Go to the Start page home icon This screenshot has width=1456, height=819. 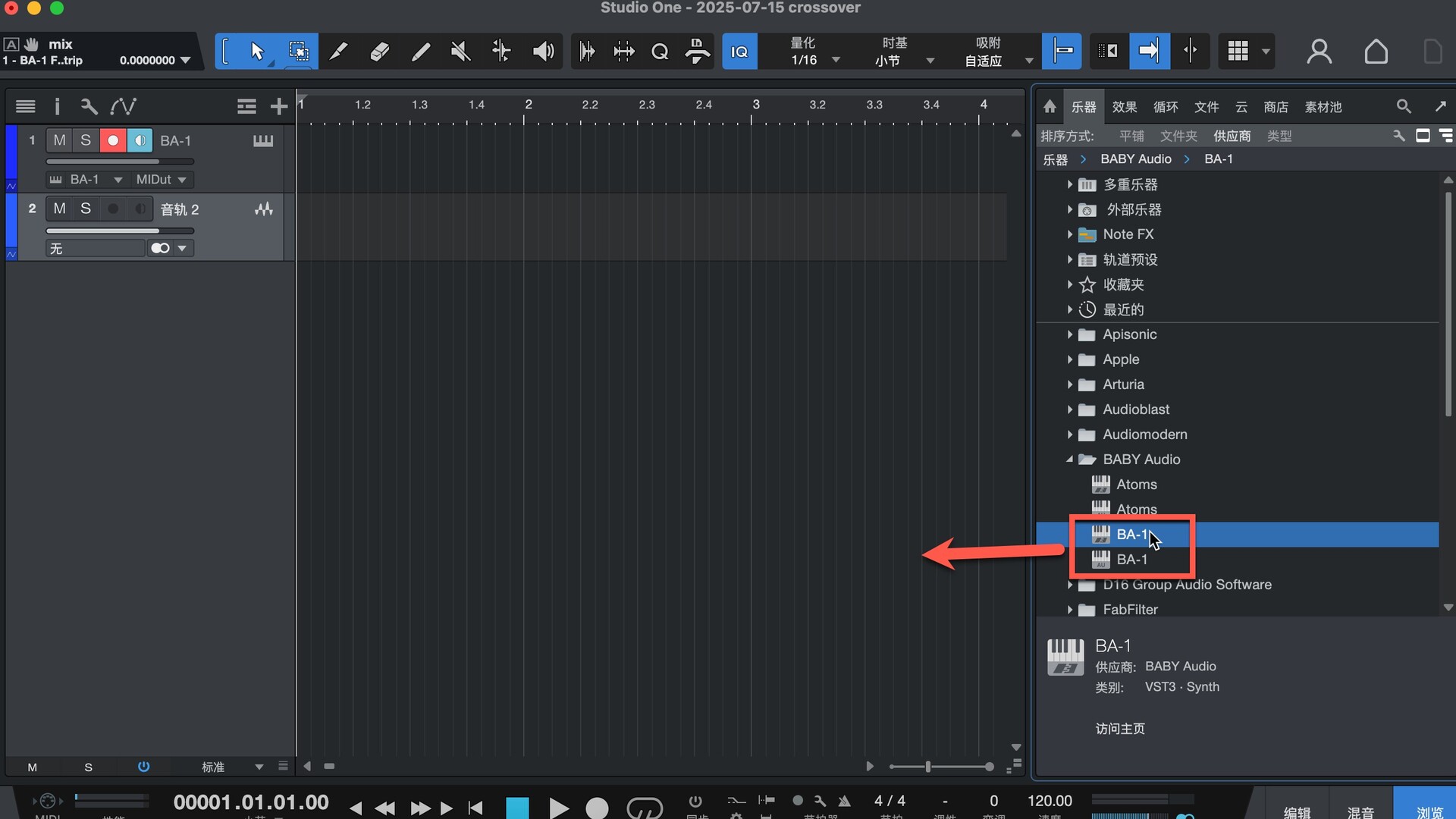pyautogui.click(x=1376, y=52)
